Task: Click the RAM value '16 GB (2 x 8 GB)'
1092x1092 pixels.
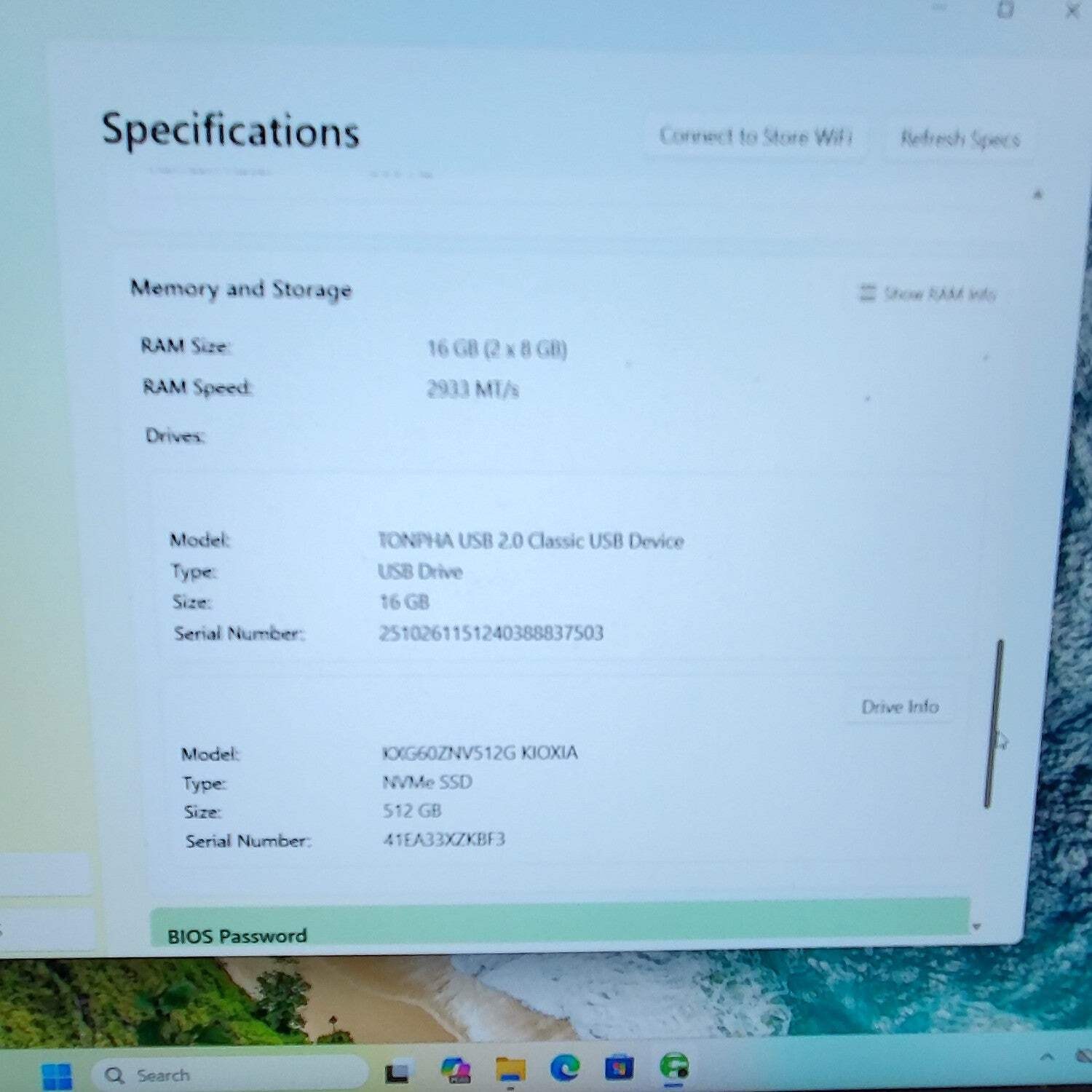Action: [x=496, y=349]
